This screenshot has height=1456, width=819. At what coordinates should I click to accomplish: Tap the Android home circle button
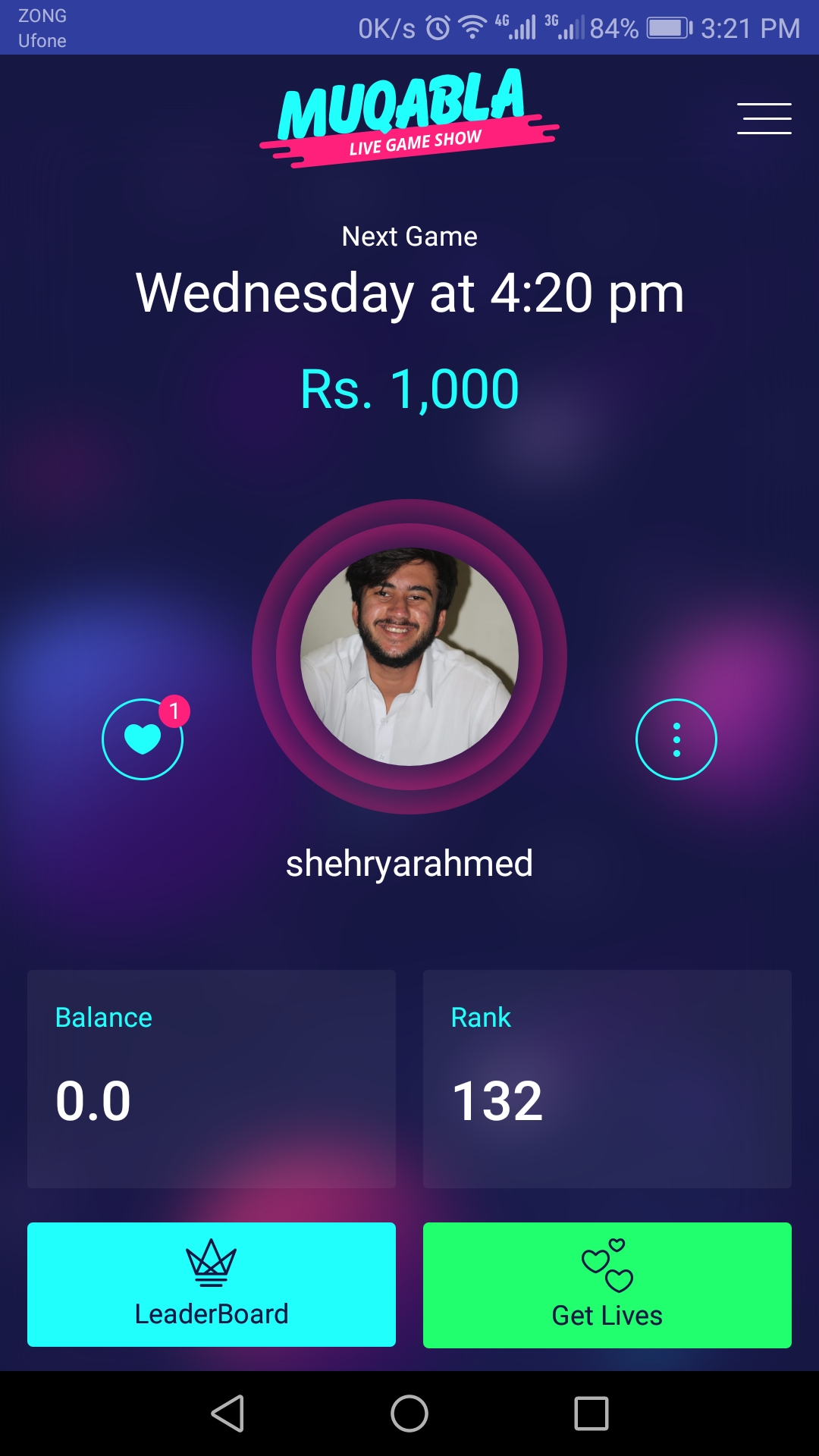tap(409, 1414)
